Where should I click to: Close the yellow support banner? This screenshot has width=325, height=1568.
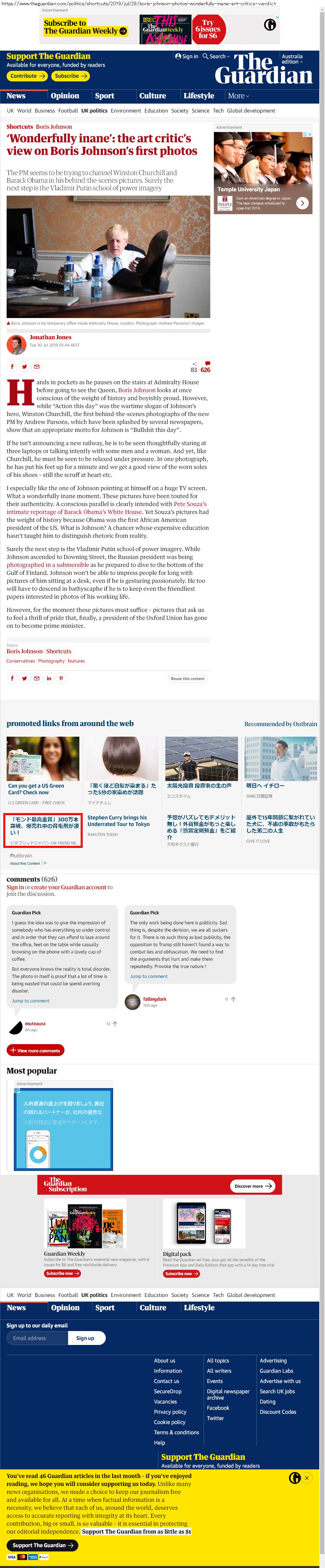307,1477
